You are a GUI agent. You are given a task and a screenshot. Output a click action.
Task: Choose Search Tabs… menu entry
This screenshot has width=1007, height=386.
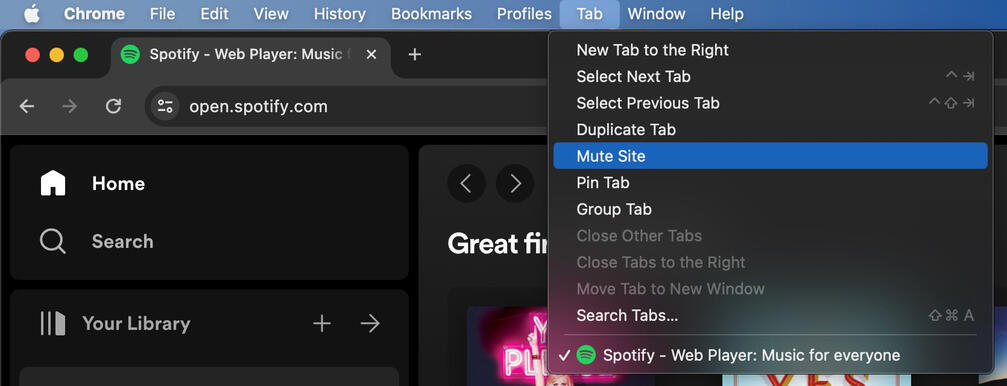[770, 315]
